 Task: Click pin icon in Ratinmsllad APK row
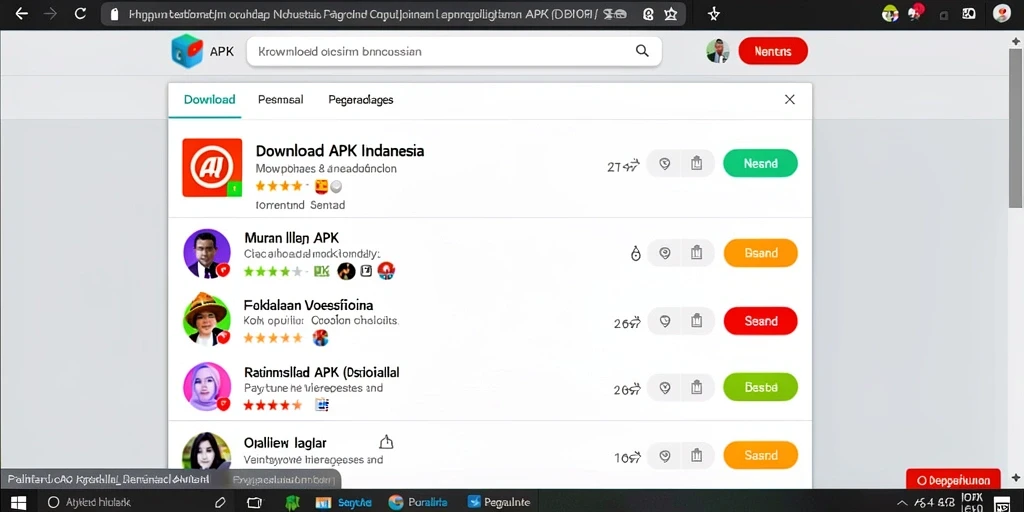tap(665, 387)
